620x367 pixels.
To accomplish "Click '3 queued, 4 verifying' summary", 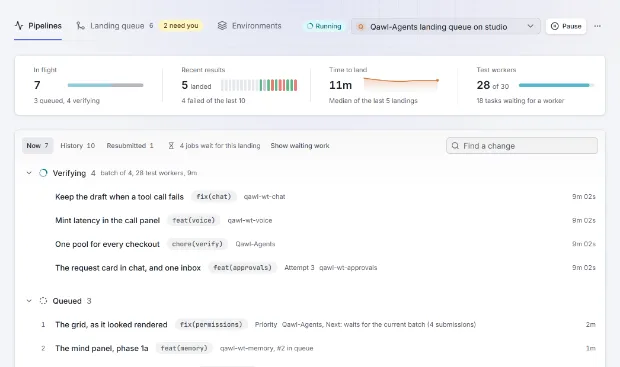I will [66, 101].
